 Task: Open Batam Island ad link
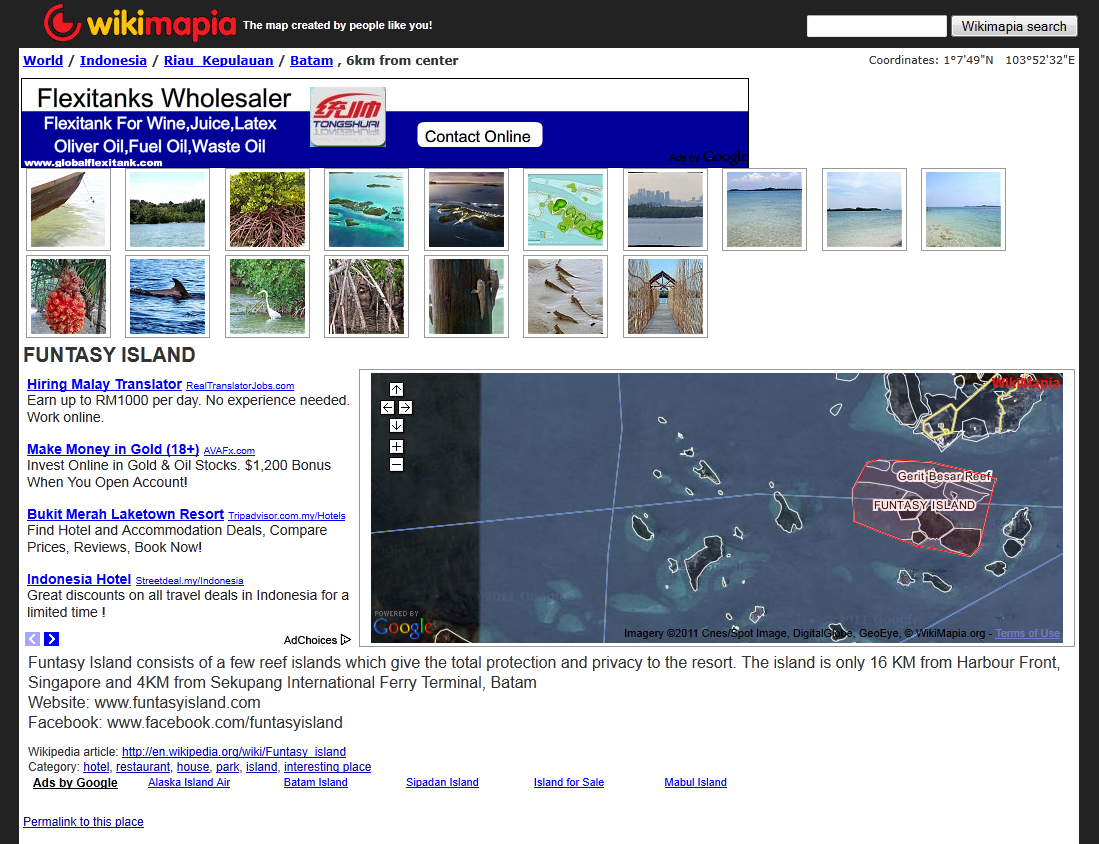(x=315, y=782)
